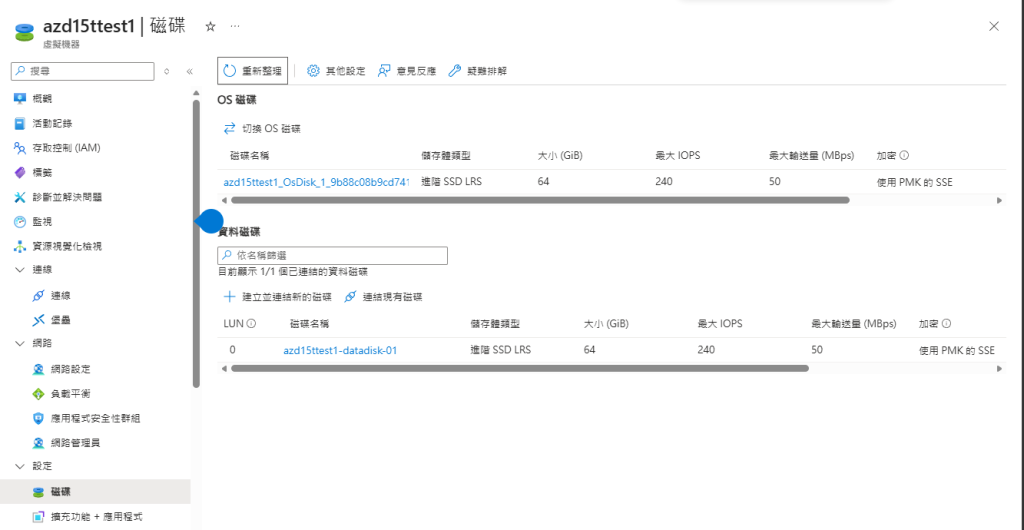Click info icon beside data disk 加密 header
The image size is (1024, 530).
[x=946, y=323]
